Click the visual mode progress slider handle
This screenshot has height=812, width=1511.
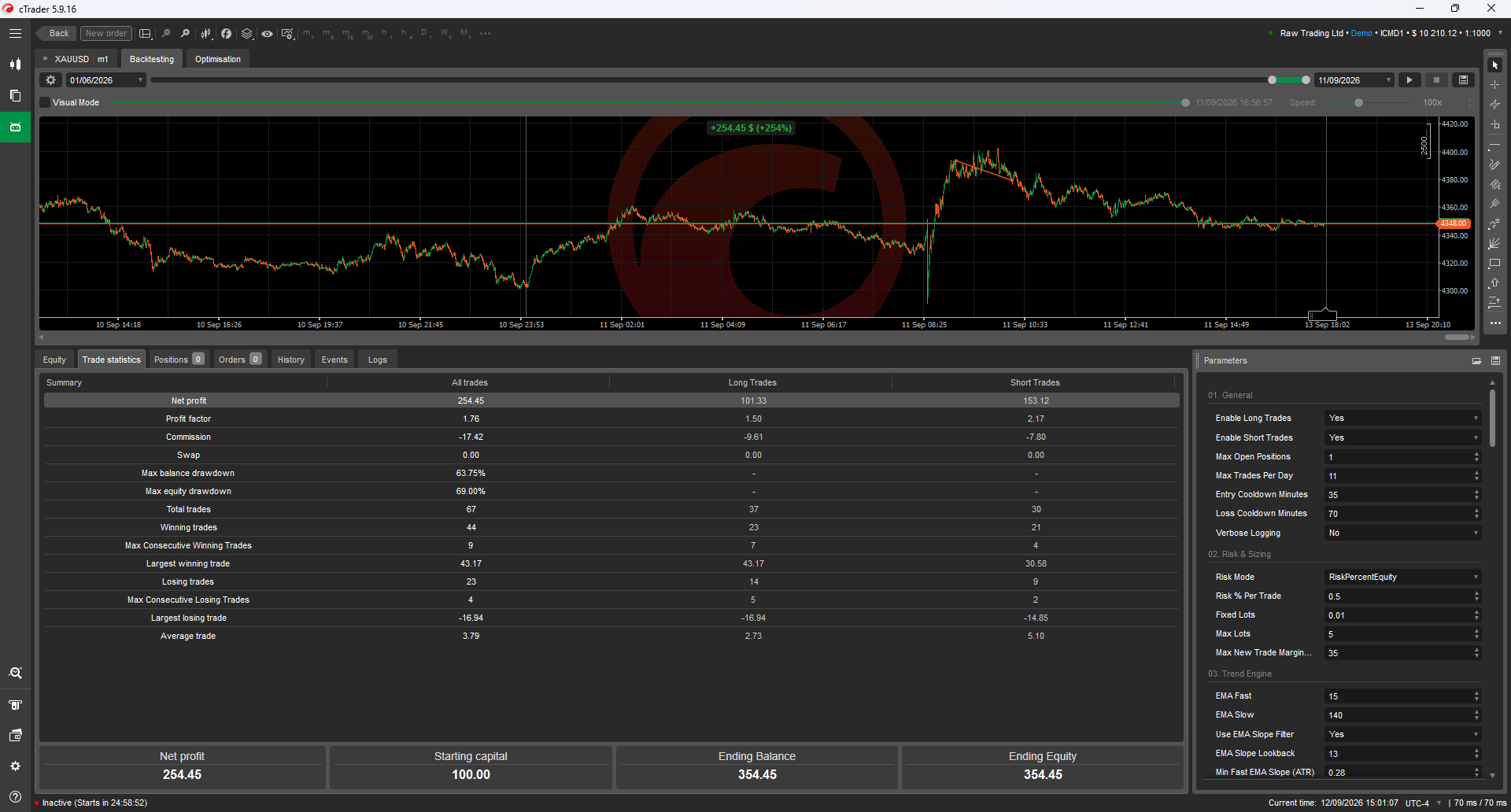[x=1186, y=102]
